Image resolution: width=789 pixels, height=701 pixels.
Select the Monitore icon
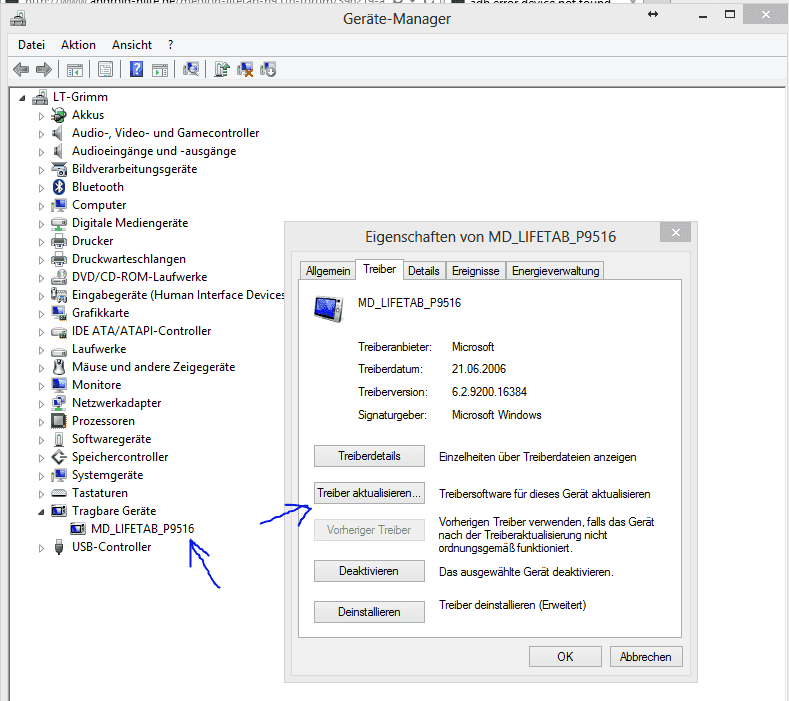pos(59,384)
